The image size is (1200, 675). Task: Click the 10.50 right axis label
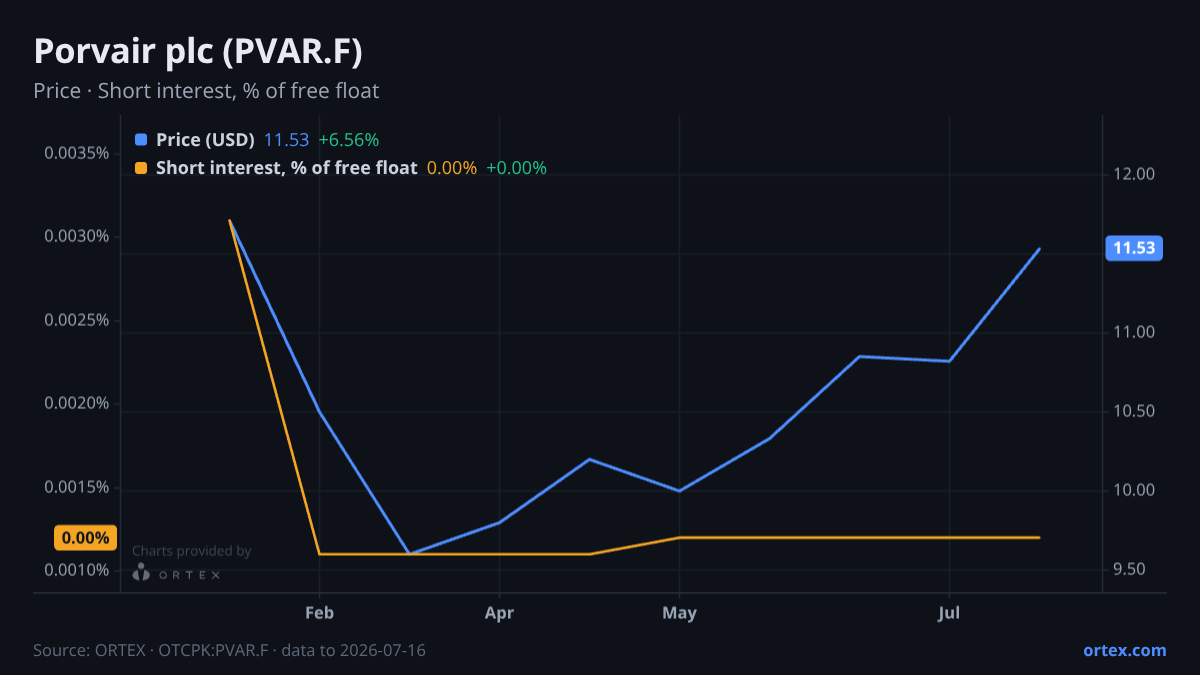click(x=1135, y=411)
